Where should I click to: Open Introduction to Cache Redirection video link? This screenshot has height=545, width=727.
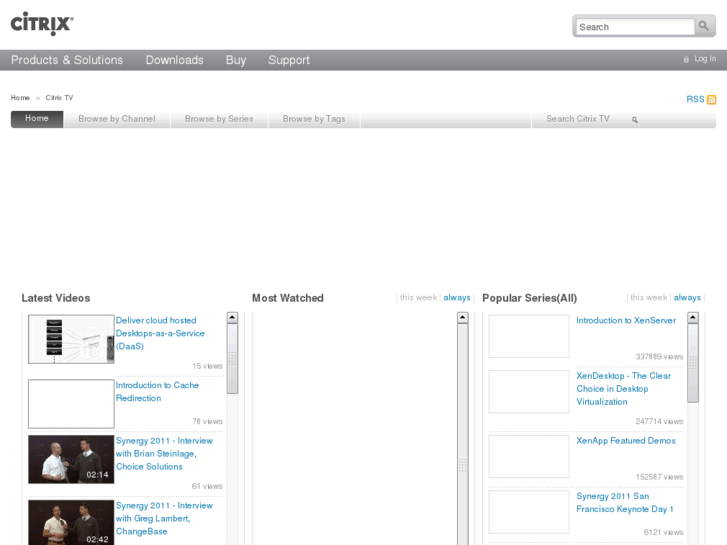tap(157, 392)
